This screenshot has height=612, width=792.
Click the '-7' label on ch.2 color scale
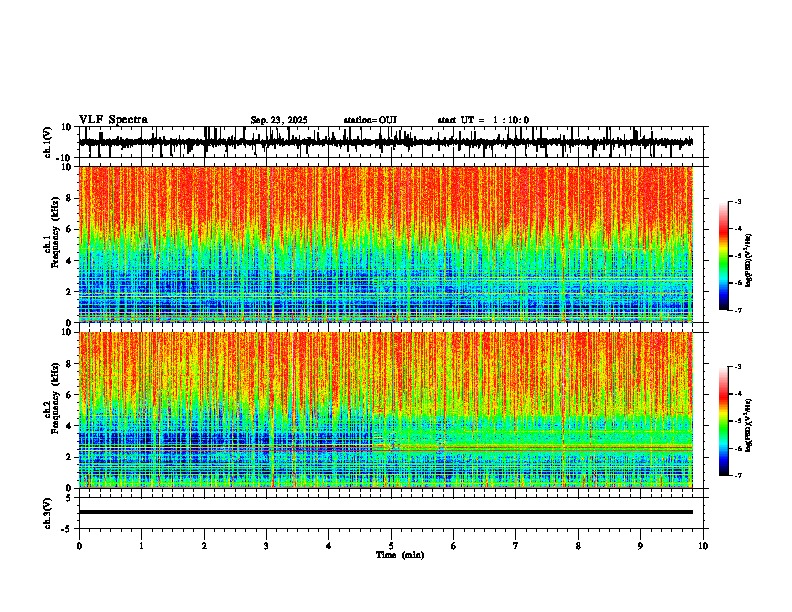[737, 475]
